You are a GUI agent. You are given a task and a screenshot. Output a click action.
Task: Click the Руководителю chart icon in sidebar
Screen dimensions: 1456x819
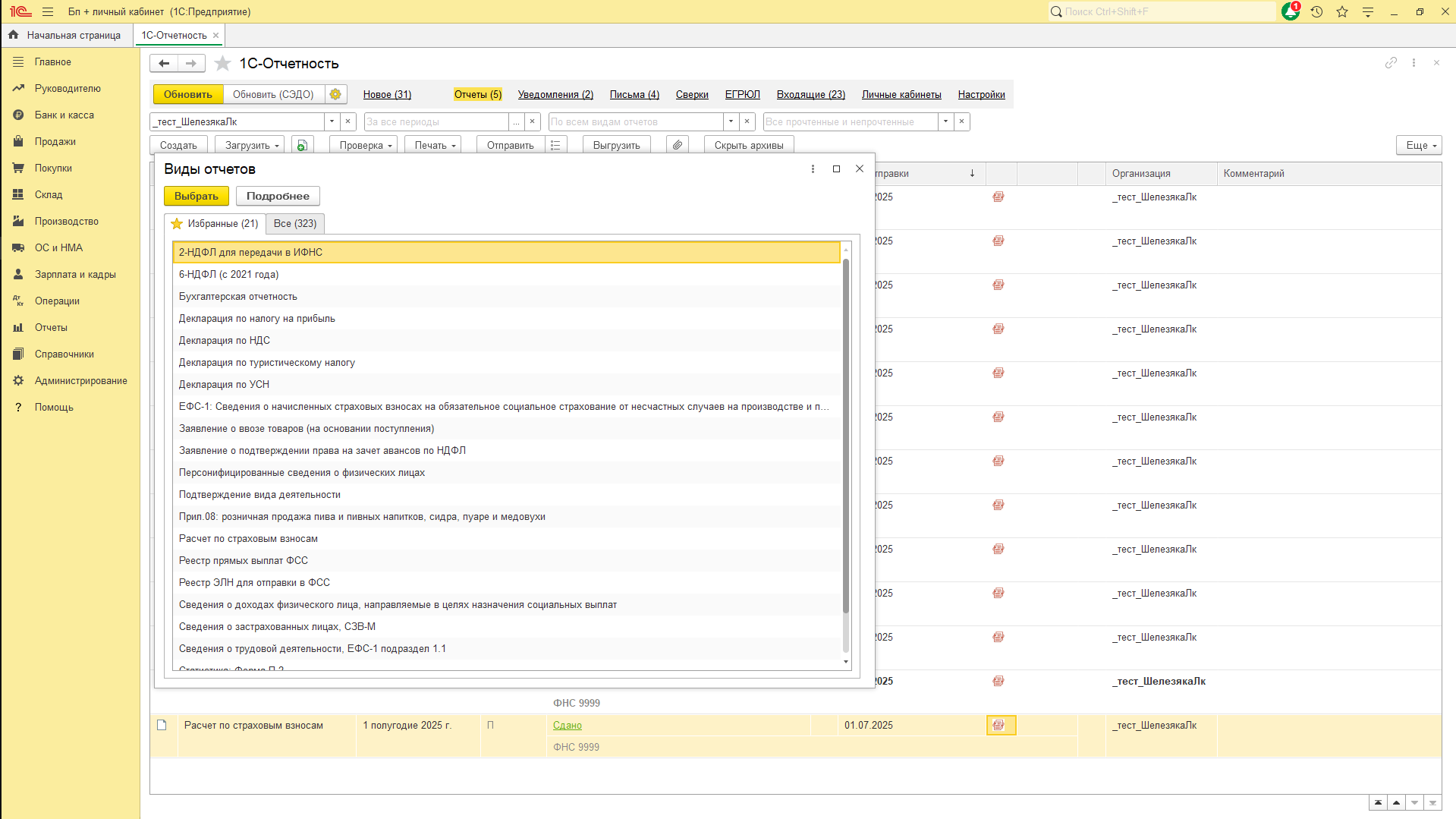coord(18,88)
